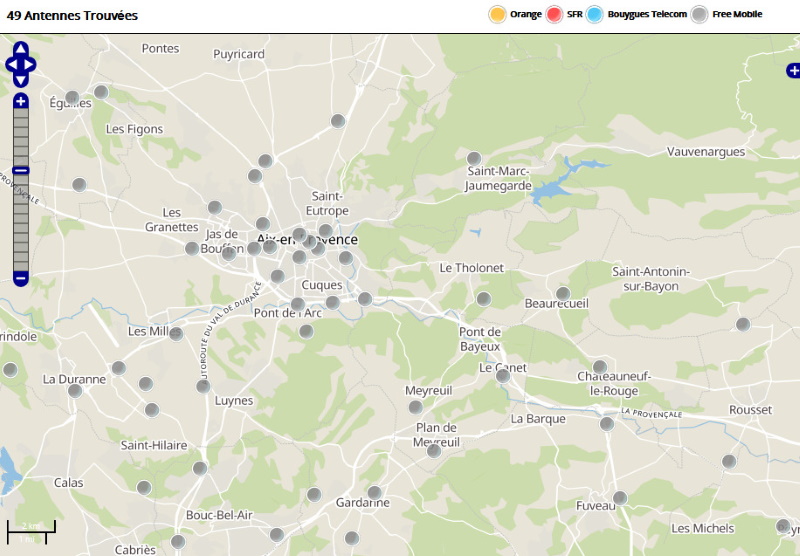Expand the layer switcher plus at right edge
The height and width of the screenshot is (556, 800).
793,70
